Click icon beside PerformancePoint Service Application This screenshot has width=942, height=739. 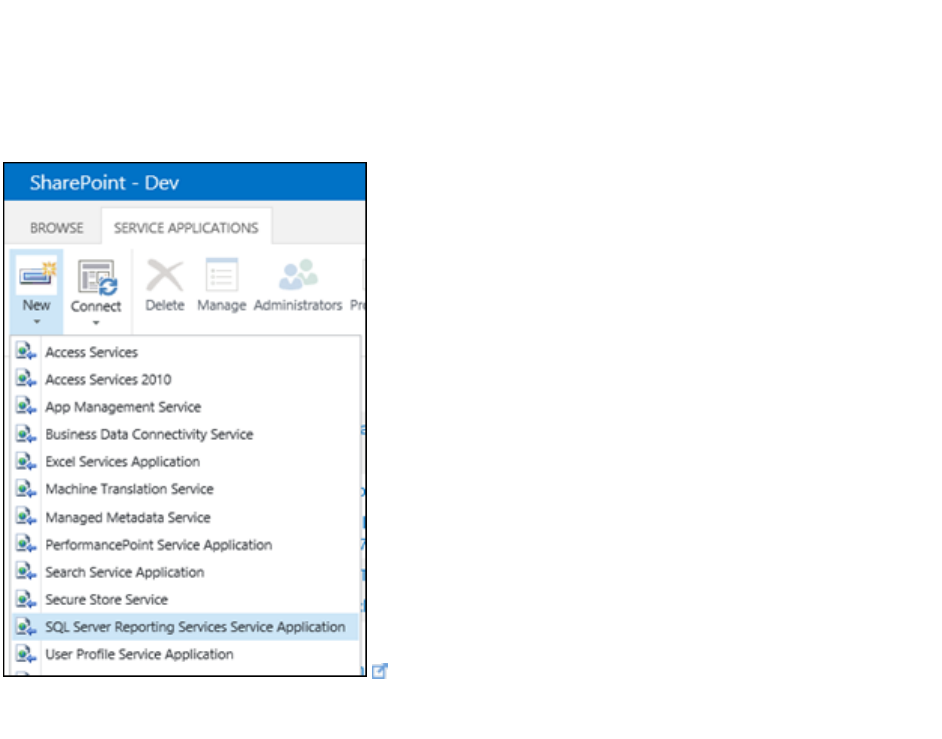coord(26,544)
